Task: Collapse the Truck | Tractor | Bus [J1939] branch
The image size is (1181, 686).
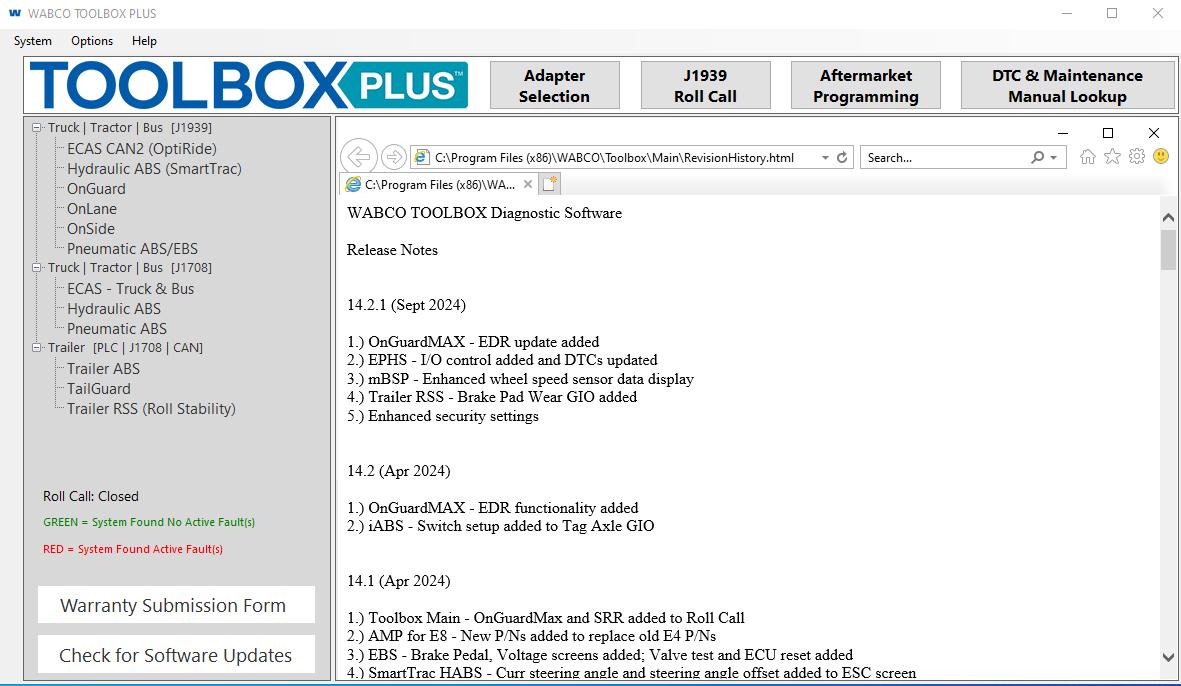Action: [x=35, y=127]
